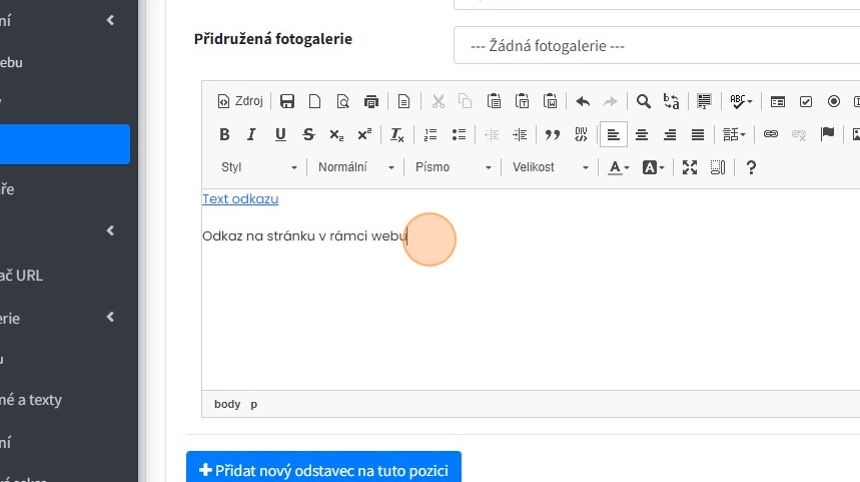
Task: Open the Find magnifier tool
Action: tap(644, 101)
